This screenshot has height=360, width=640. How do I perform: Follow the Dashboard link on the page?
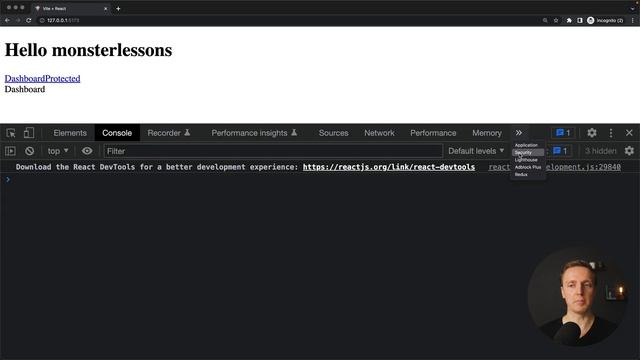coord(24,78)
